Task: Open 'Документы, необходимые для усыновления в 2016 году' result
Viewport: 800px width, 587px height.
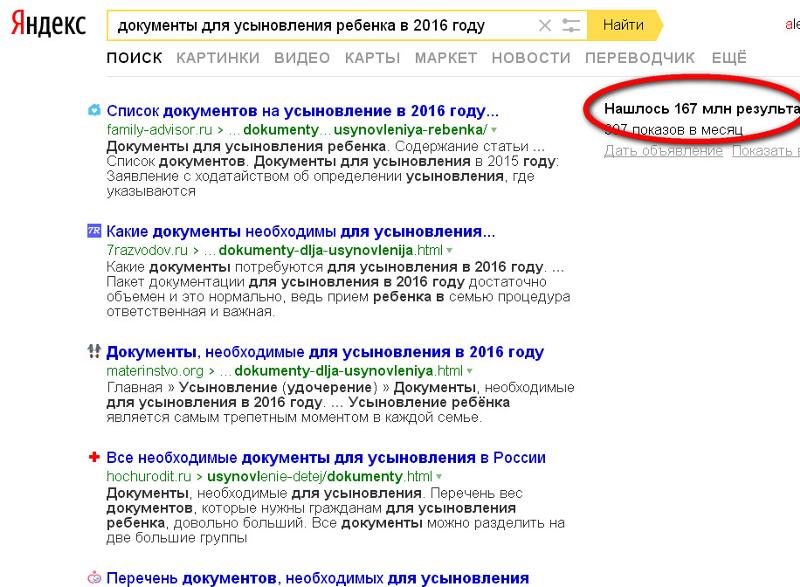Action: click(325, 352)
